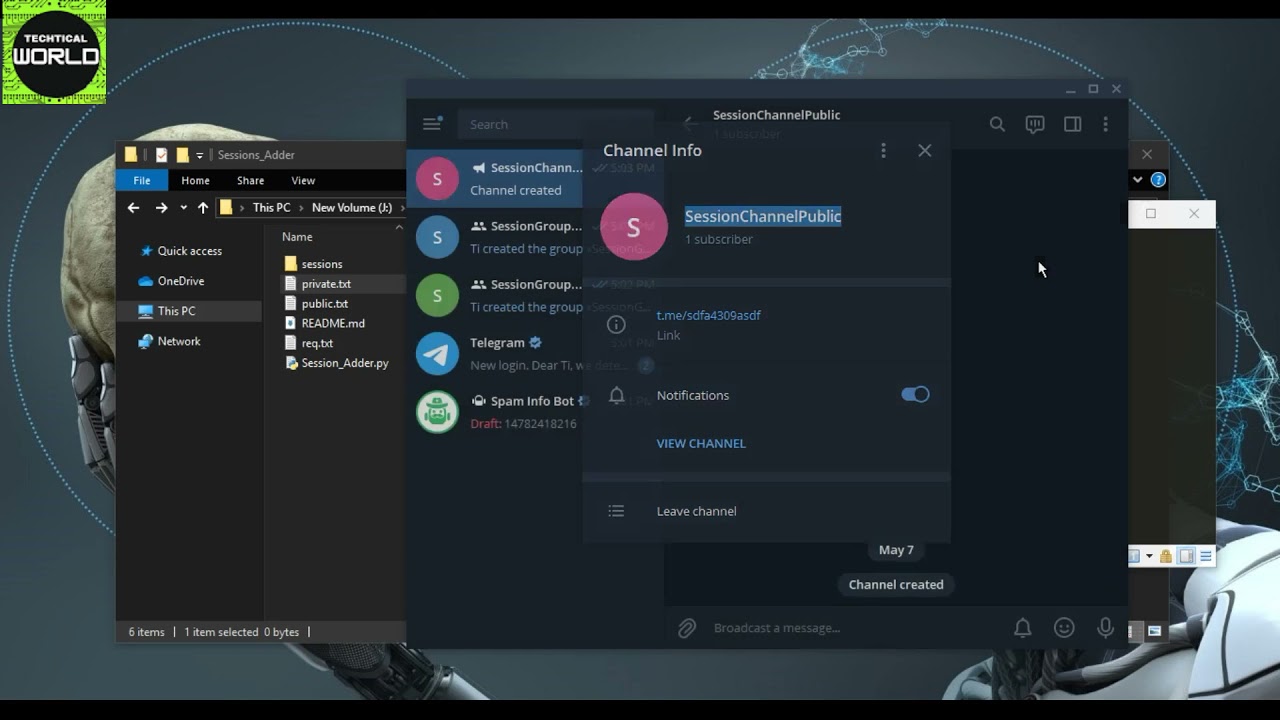Open the three-dot menu in the chat header

[1105, 124]
